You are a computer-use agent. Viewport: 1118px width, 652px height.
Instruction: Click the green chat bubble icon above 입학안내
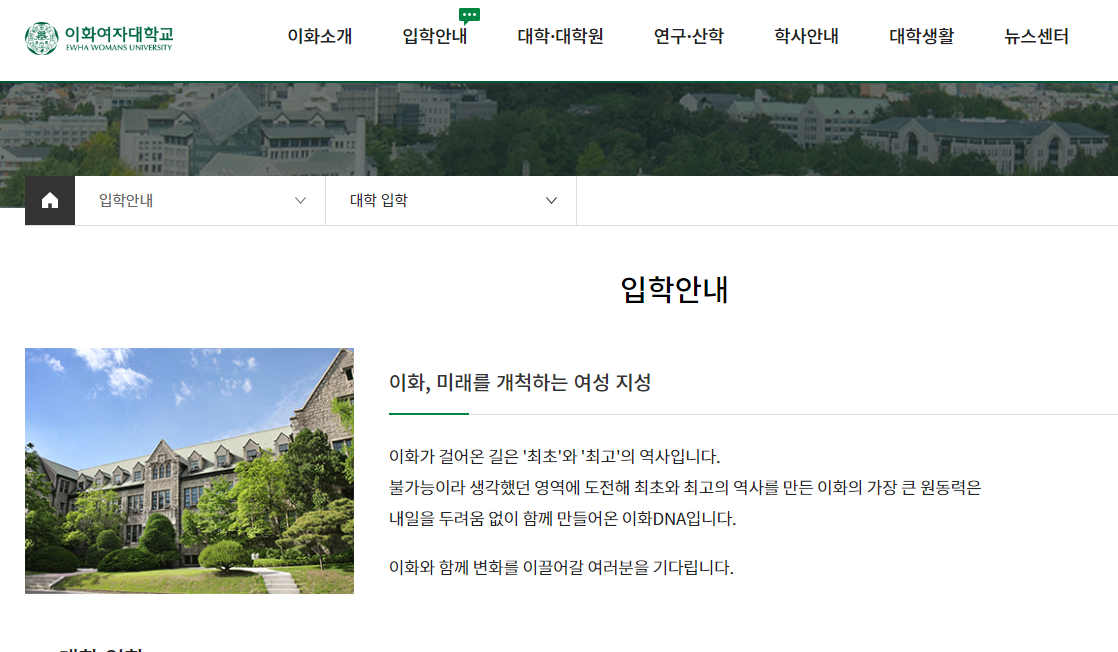[469, 15]
